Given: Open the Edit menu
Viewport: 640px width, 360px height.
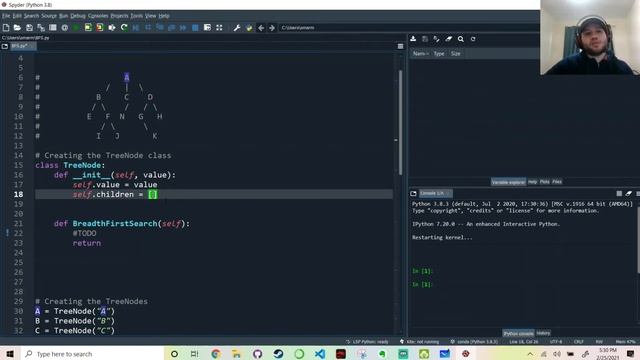Looking at the screenshot, I should pos(17,16).
